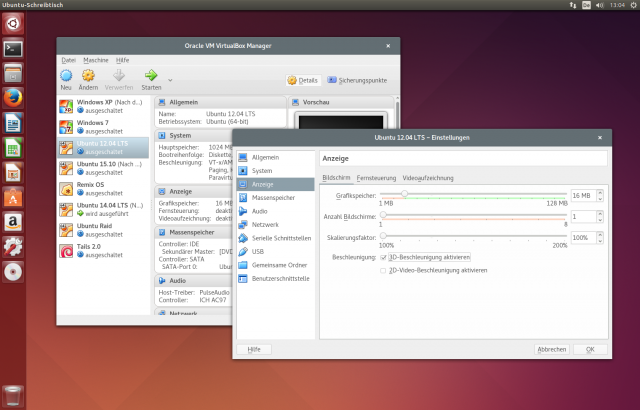
Task: Collapse the Audio section header in Manager
Action: tap(194, 281)
